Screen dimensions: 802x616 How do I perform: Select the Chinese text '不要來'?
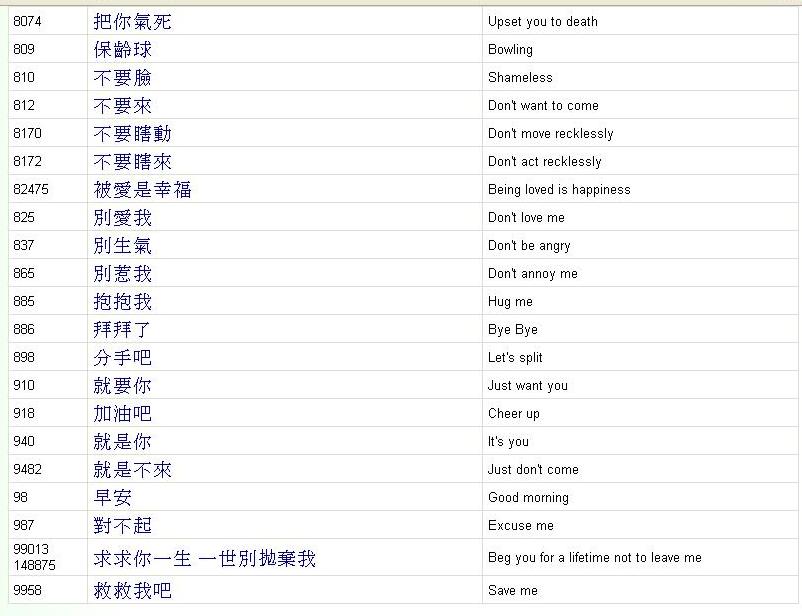point(123,106)
